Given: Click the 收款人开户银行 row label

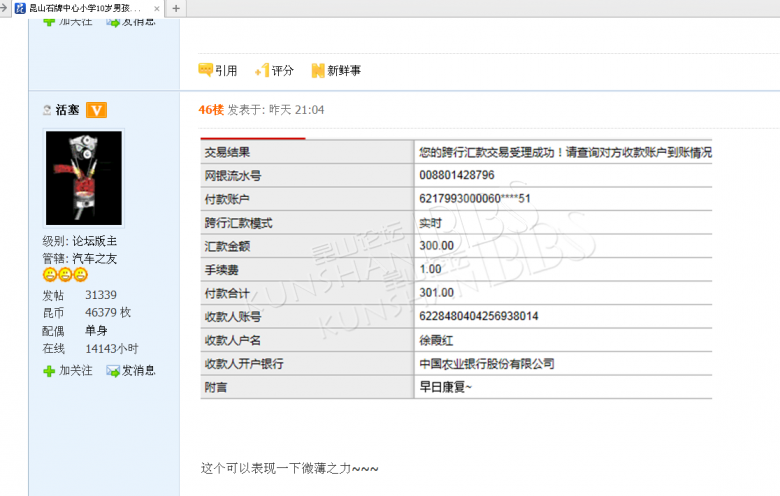Looking at the screenshot, I should click(x=244, y=364).
